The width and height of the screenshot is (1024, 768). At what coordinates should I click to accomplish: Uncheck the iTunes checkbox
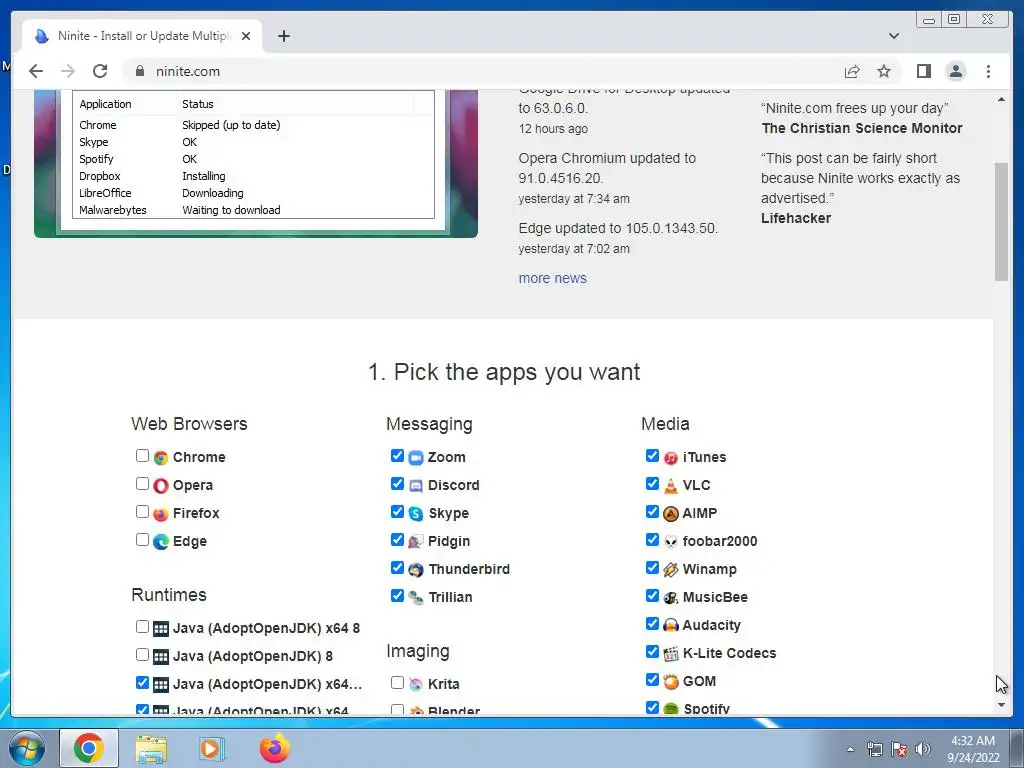[652, 456]
